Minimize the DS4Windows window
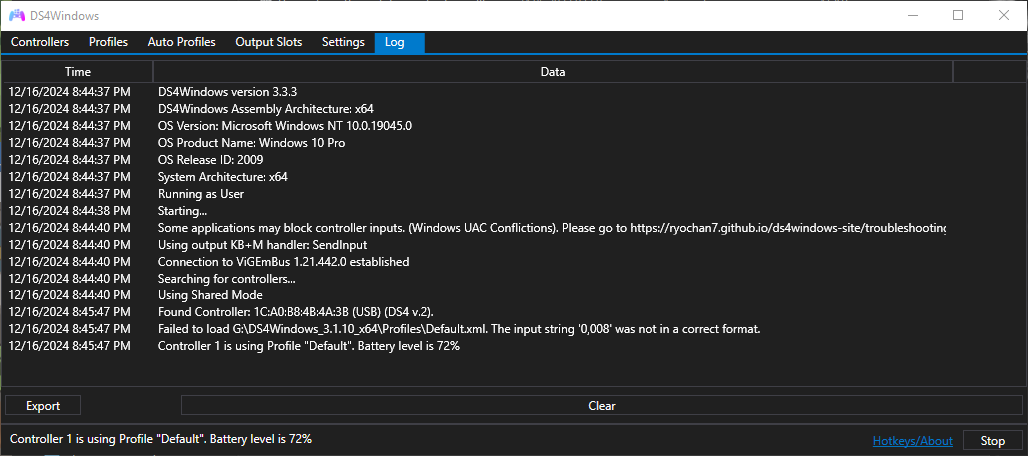The height and width of the screenshot is (456, 1028). (912, 15)
